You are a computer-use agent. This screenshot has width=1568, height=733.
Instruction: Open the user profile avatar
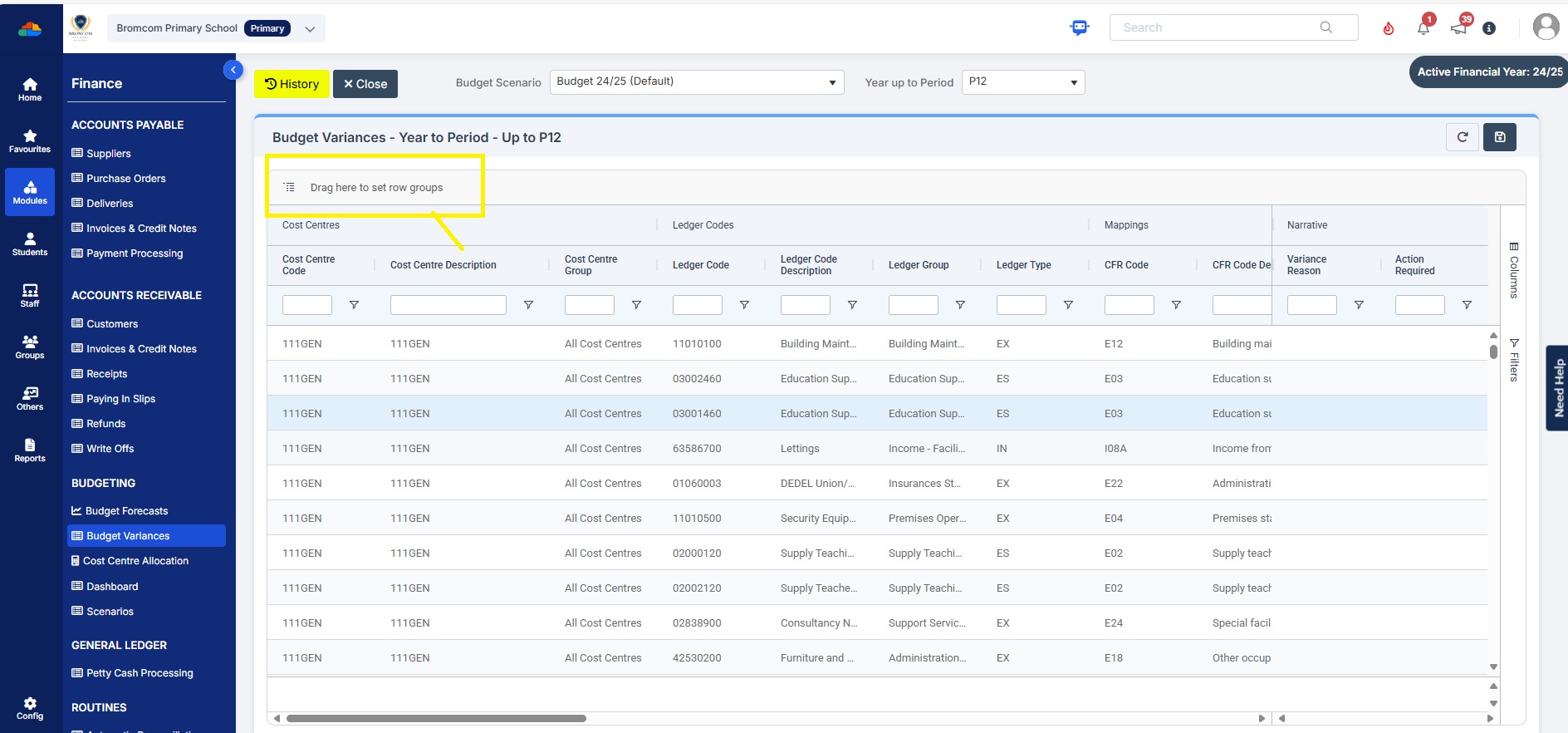1546,27
